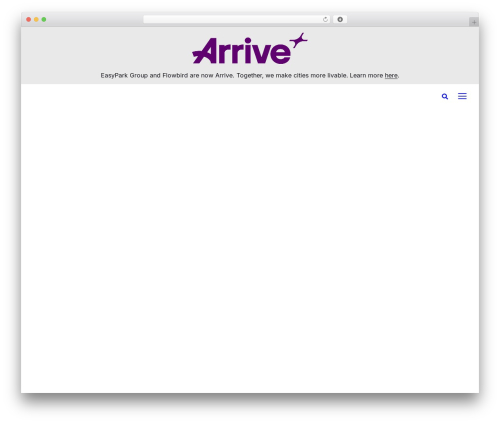Click the Arrive logo
500x423 pixels.
coord(250,49)
